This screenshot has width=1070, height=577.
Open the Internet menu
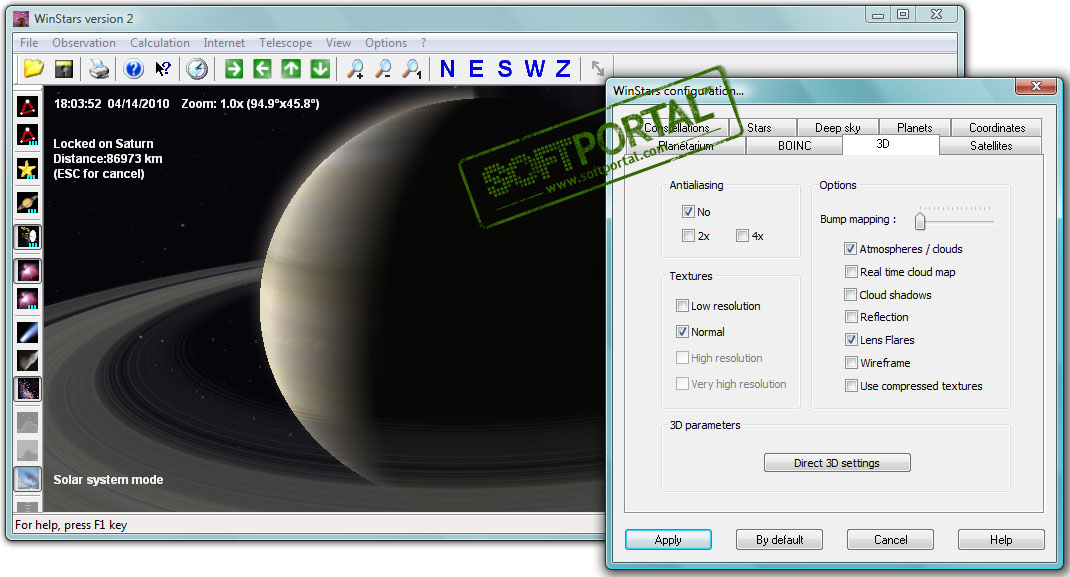224,42
